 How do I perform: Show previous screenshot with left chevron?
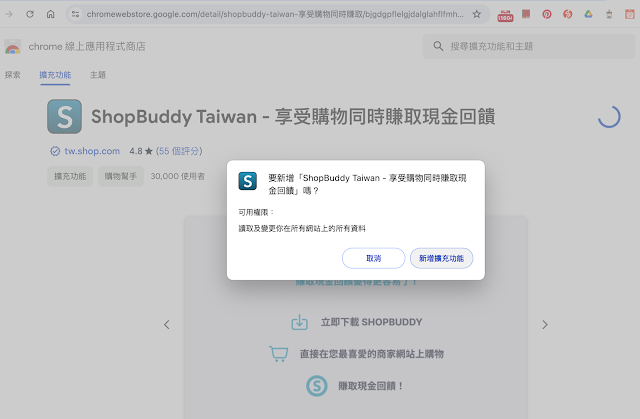click(167, 325)
